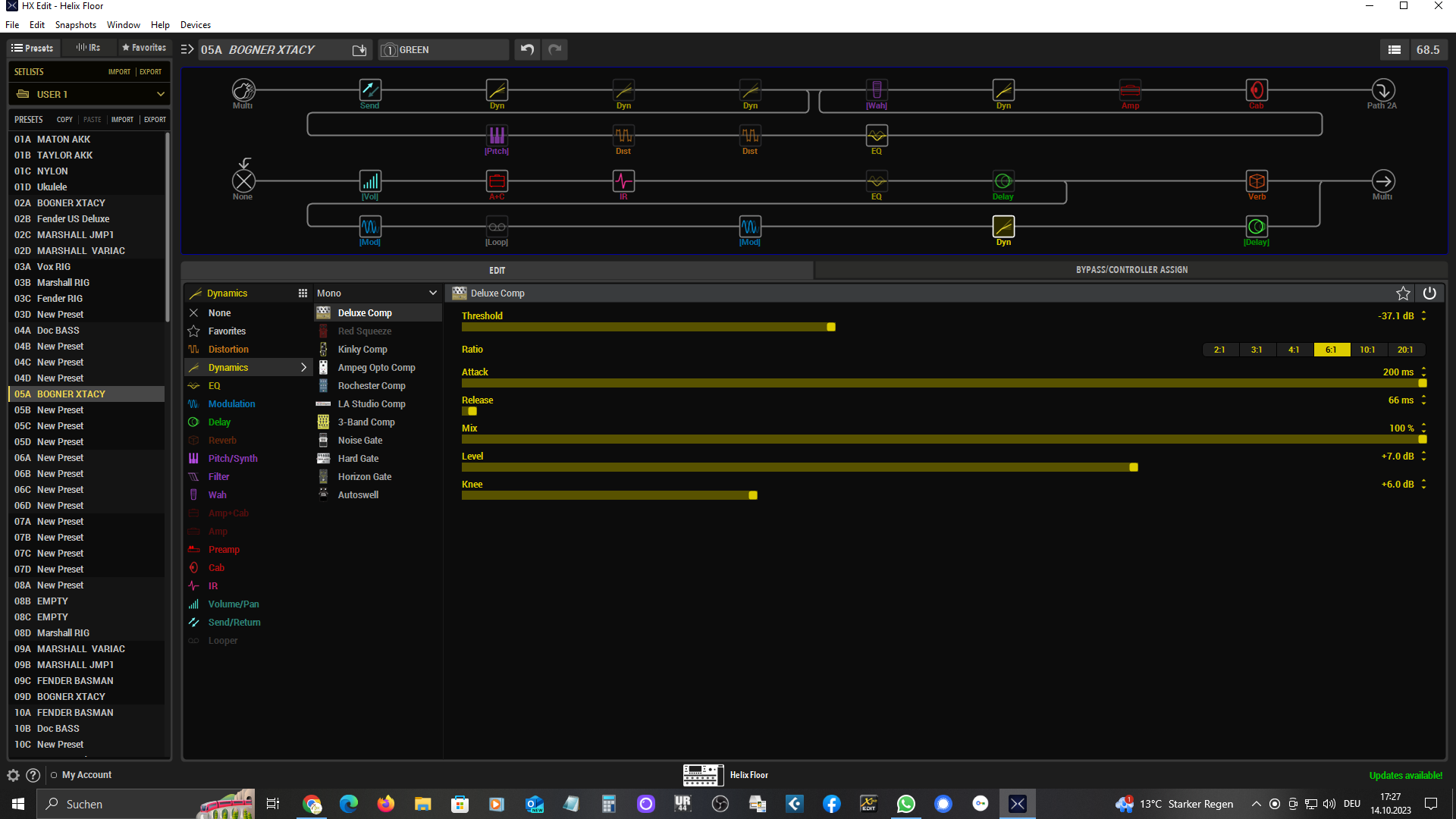The width and height of the screenshot is (1456, 819).
Task: Click the Updates available link
Action: click(1405, 775)
